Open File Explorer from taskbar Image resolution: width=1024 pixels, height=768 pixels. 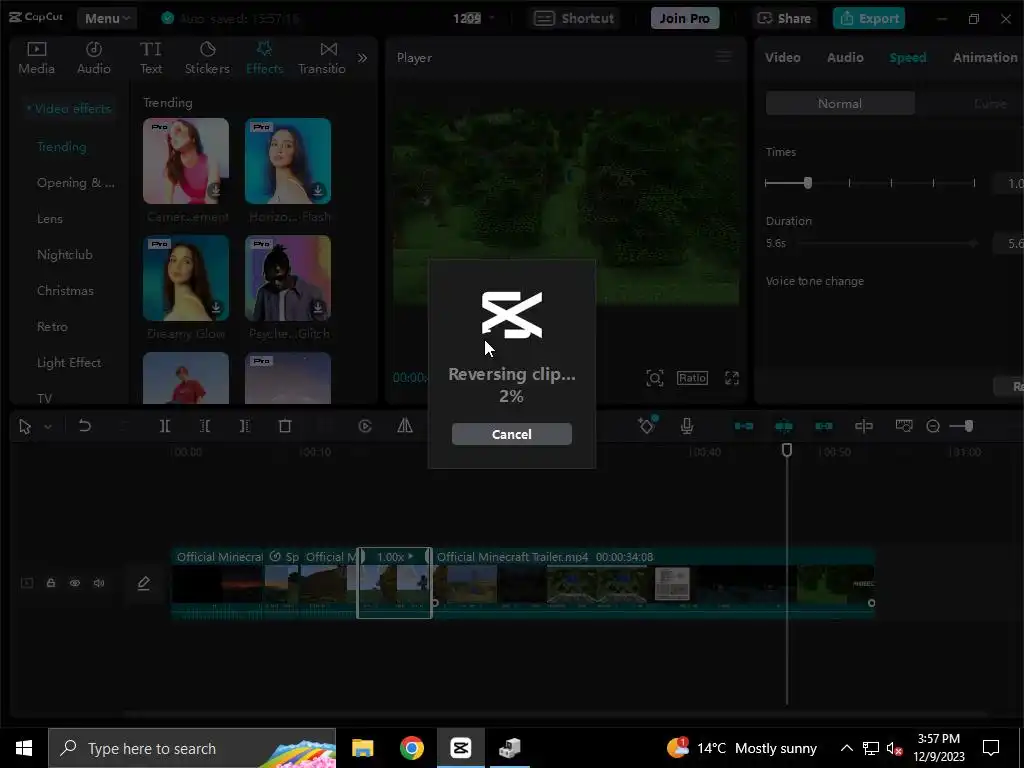[362, 748]
